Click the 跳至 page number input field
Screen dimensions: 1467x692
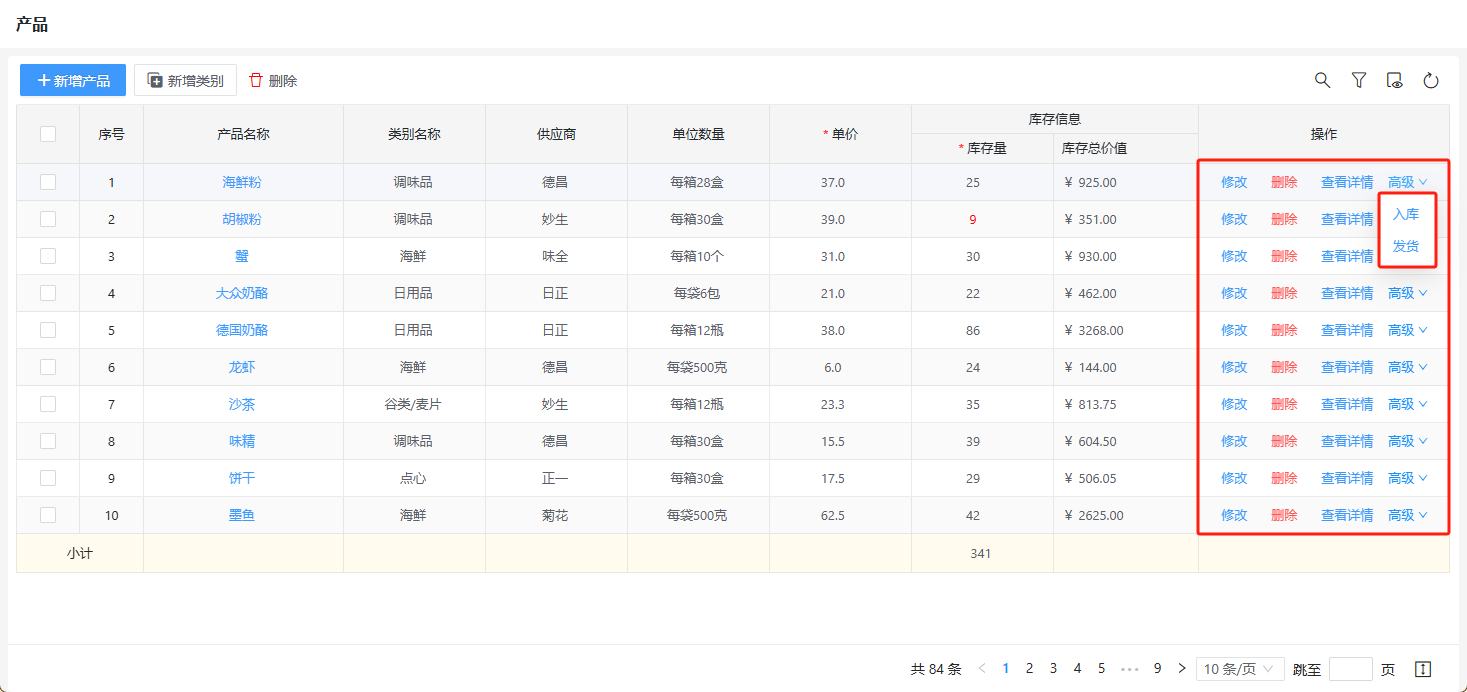(x=1350, y=669)
